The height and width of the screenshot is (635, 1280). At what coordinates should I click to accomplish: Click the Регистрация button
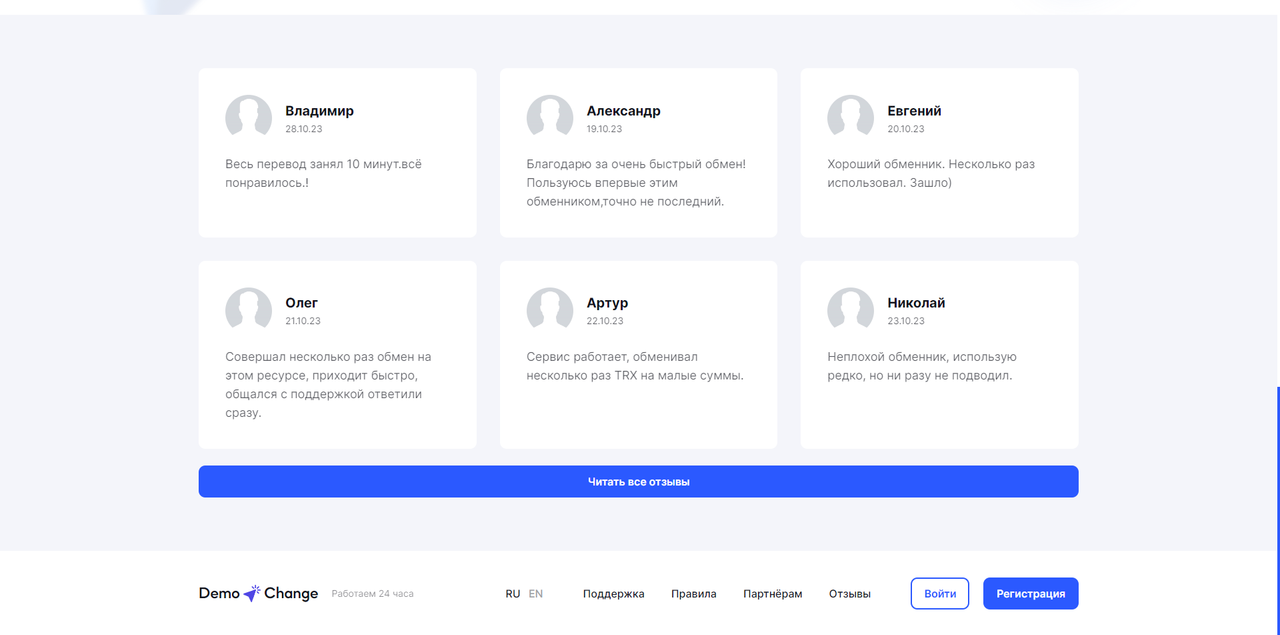coord(1030,593)
